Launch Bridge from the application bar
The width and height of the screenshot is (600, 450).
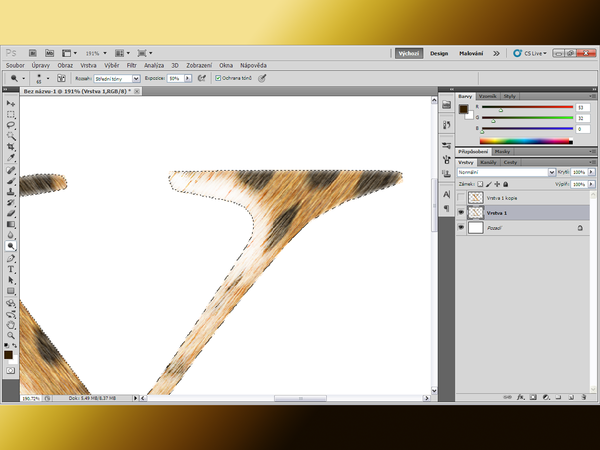click(32, 52)
